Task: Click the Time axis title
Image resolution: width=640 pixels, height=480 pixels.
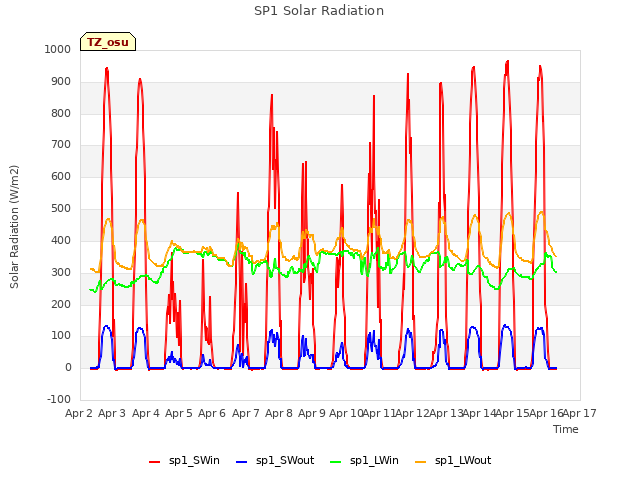Action: [566, 429]
